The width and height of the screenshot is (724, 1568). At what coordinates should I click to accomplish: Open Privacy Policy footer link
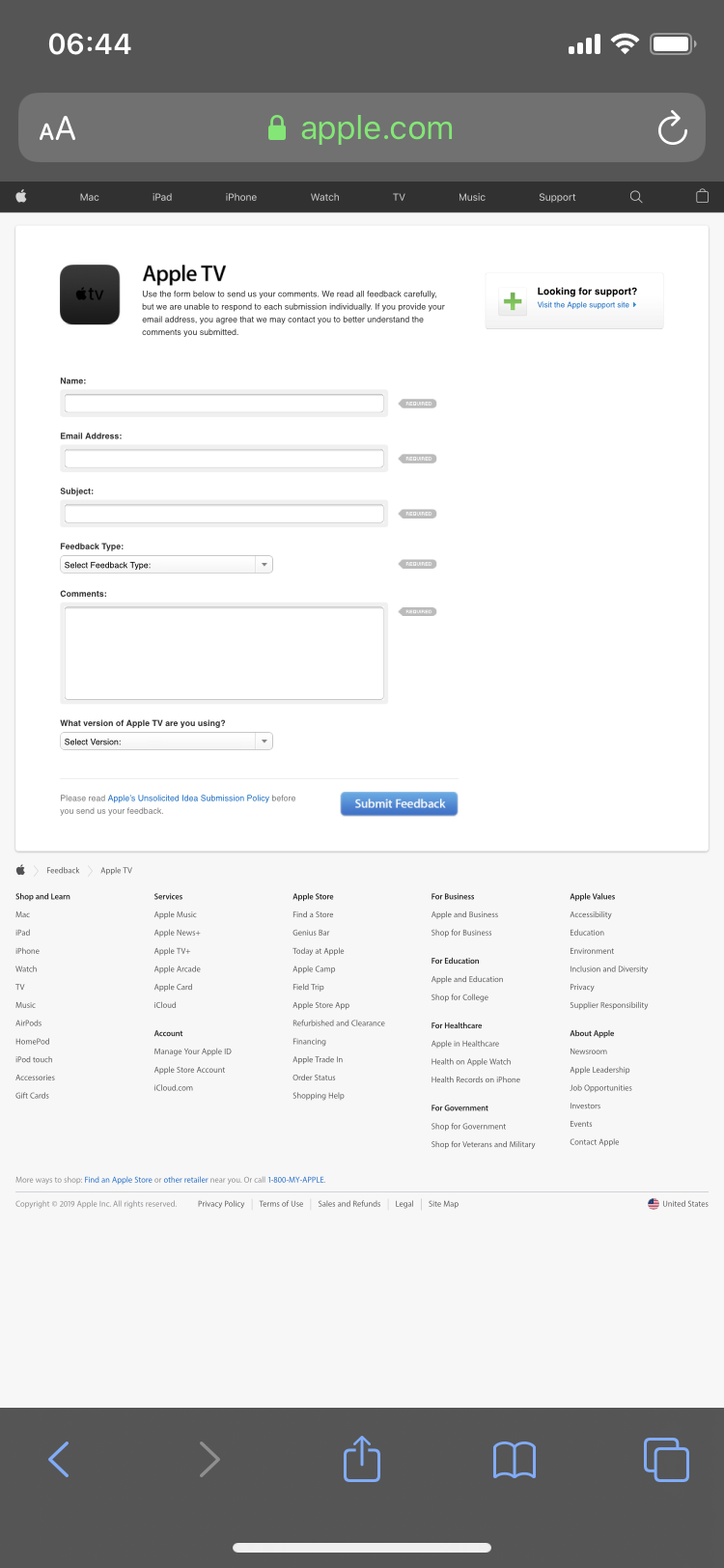[221, 1204]
